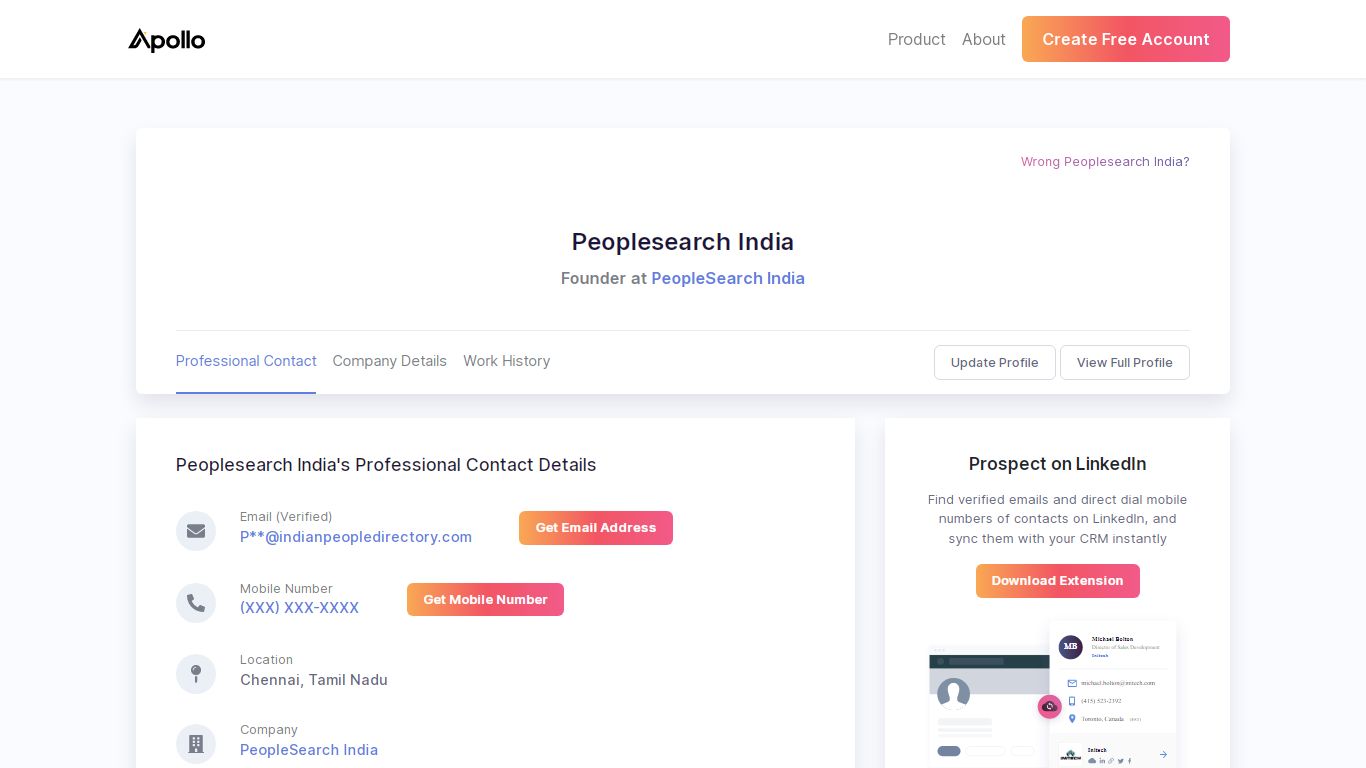
Task: Click Get Email Address button
Action: point(596,528)
